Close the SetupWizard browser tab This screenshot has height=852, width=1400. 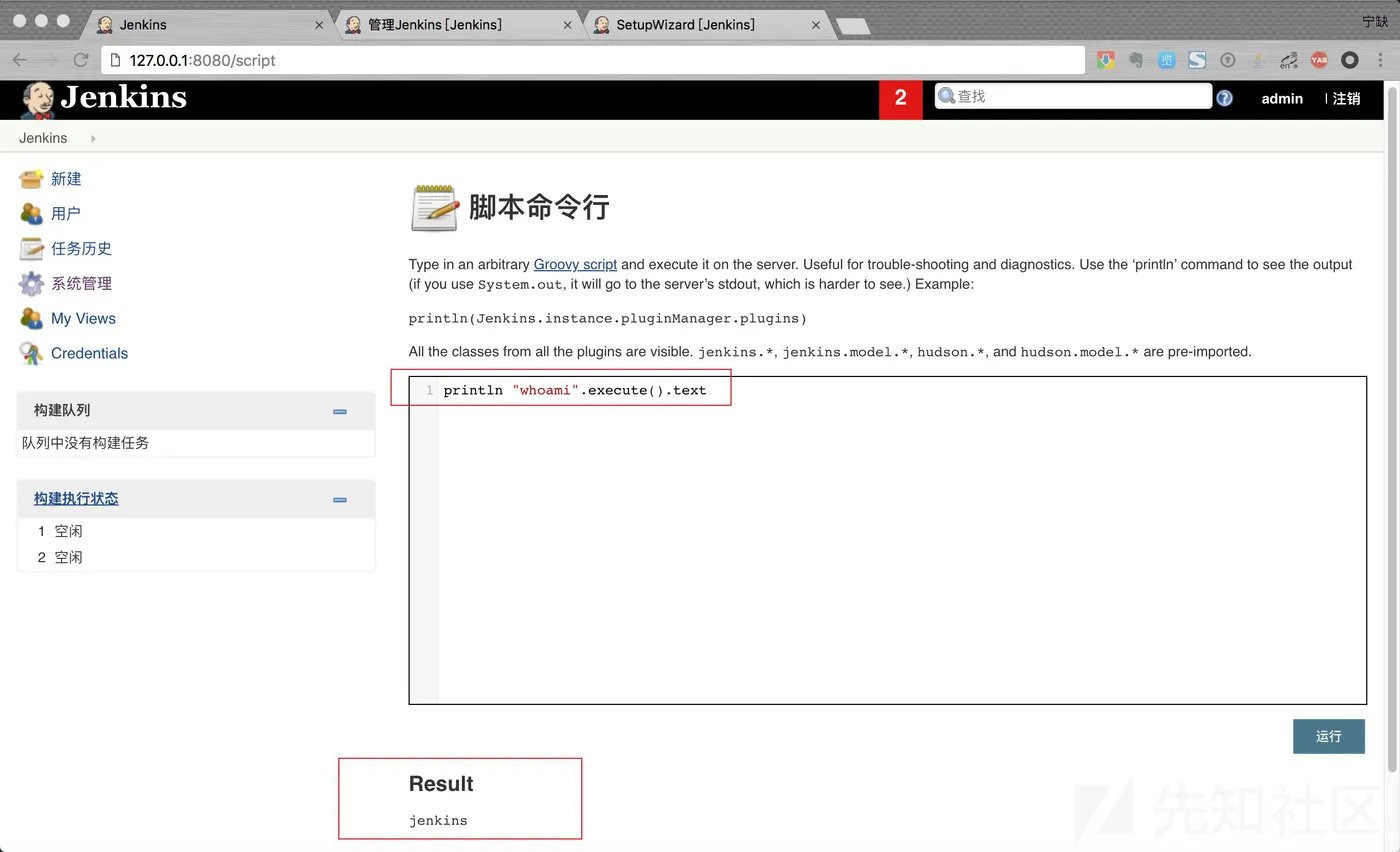816,25
